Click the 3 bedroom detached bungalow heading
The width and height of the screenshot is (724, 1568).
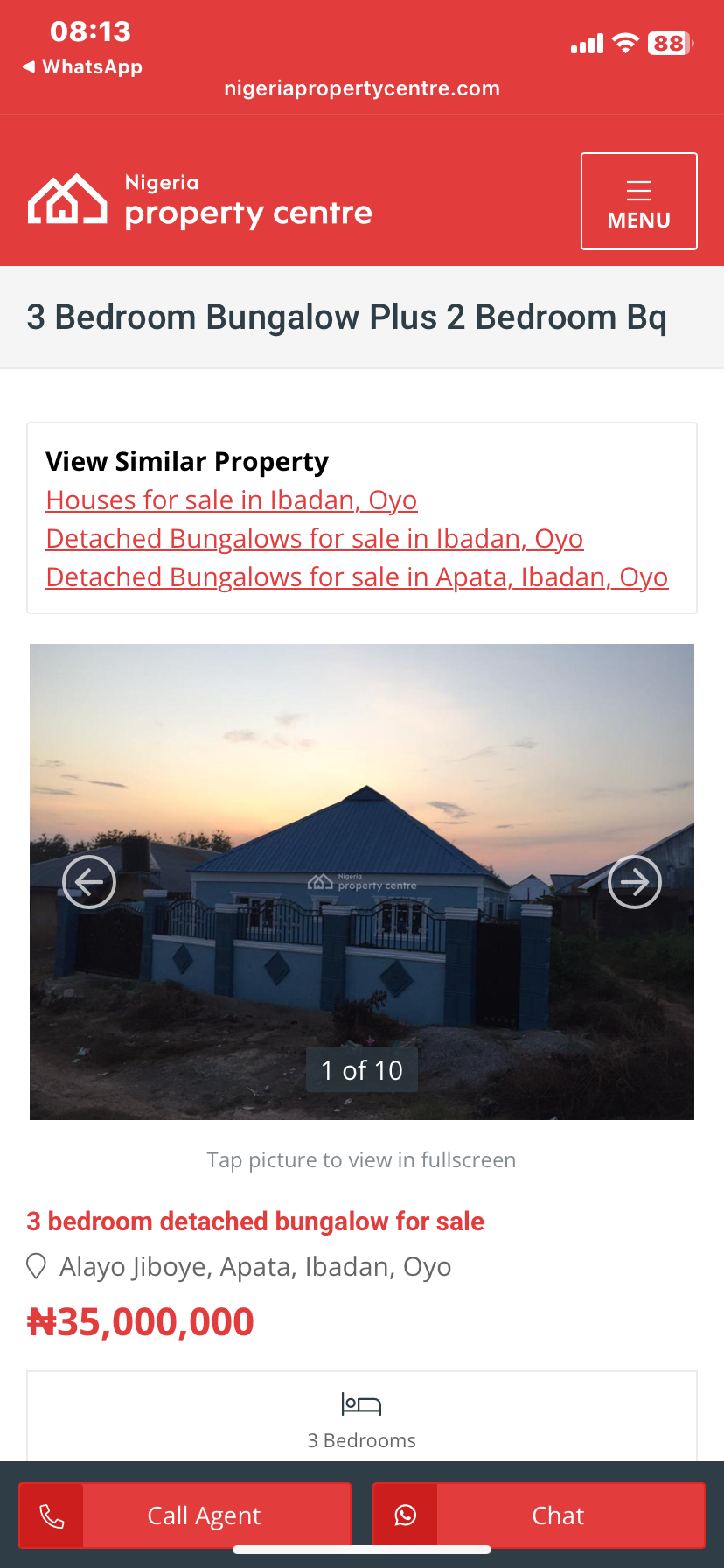[255, 1221]
